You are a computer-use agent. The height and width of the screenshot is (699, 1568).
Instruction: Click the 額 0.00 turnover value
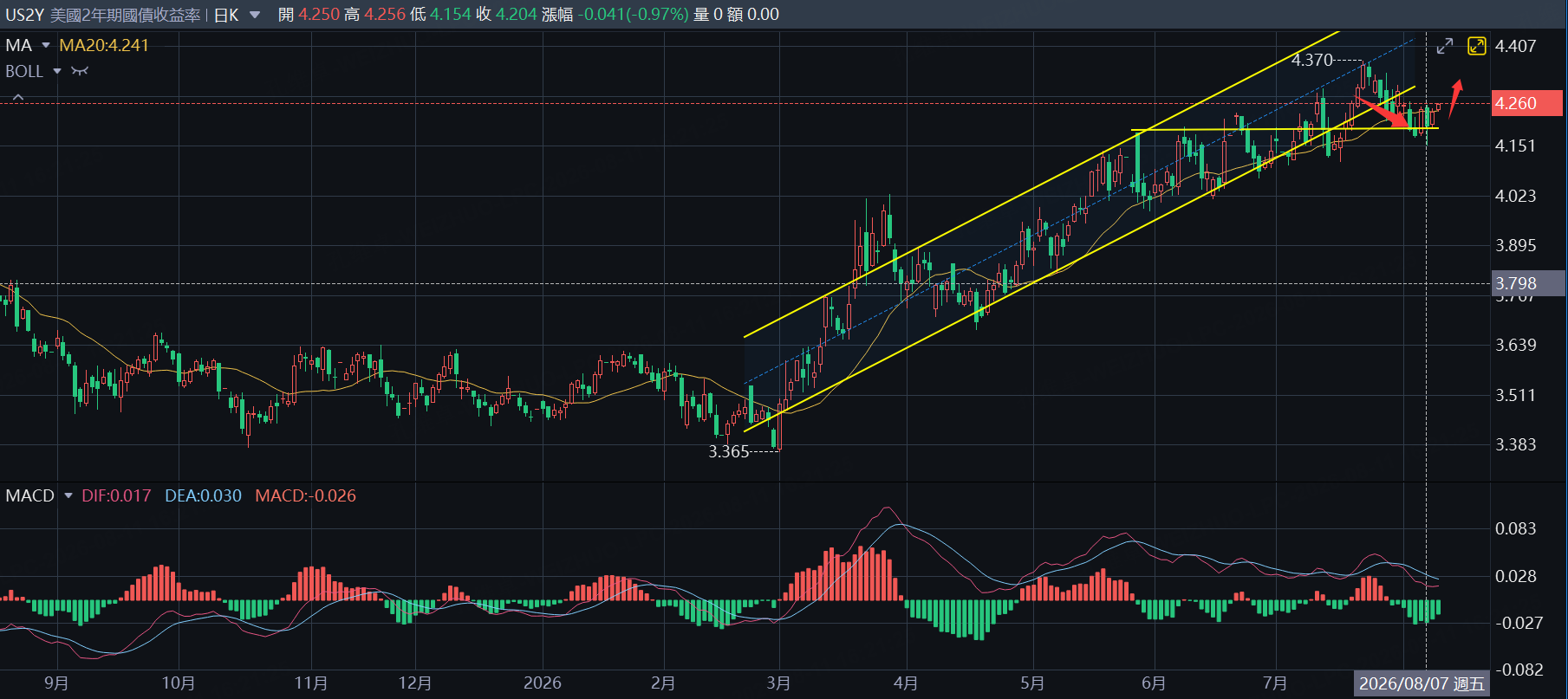(752, 15)
